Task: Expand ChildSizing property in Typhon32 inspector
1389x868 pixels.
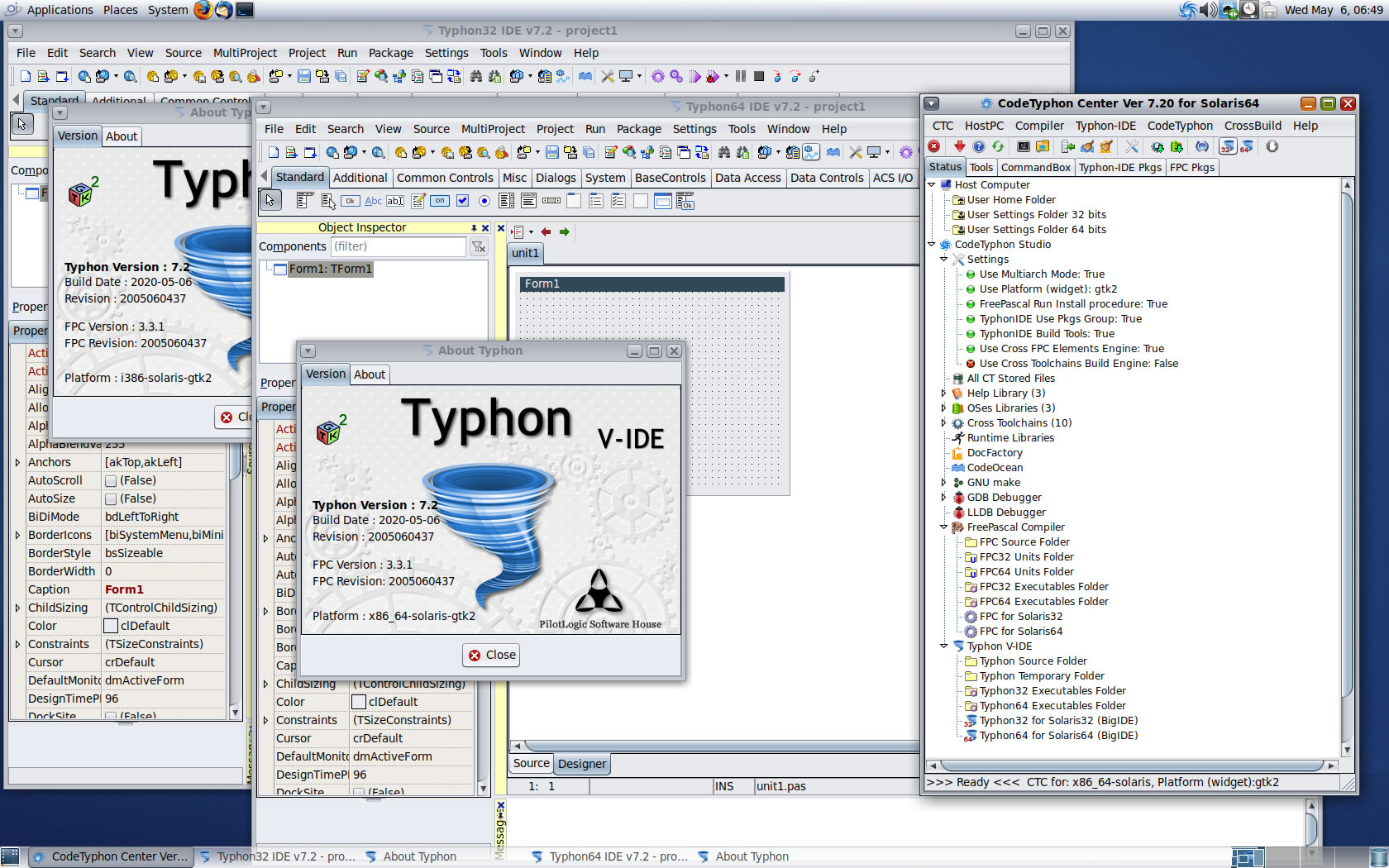Action: [x=17, y=608]
